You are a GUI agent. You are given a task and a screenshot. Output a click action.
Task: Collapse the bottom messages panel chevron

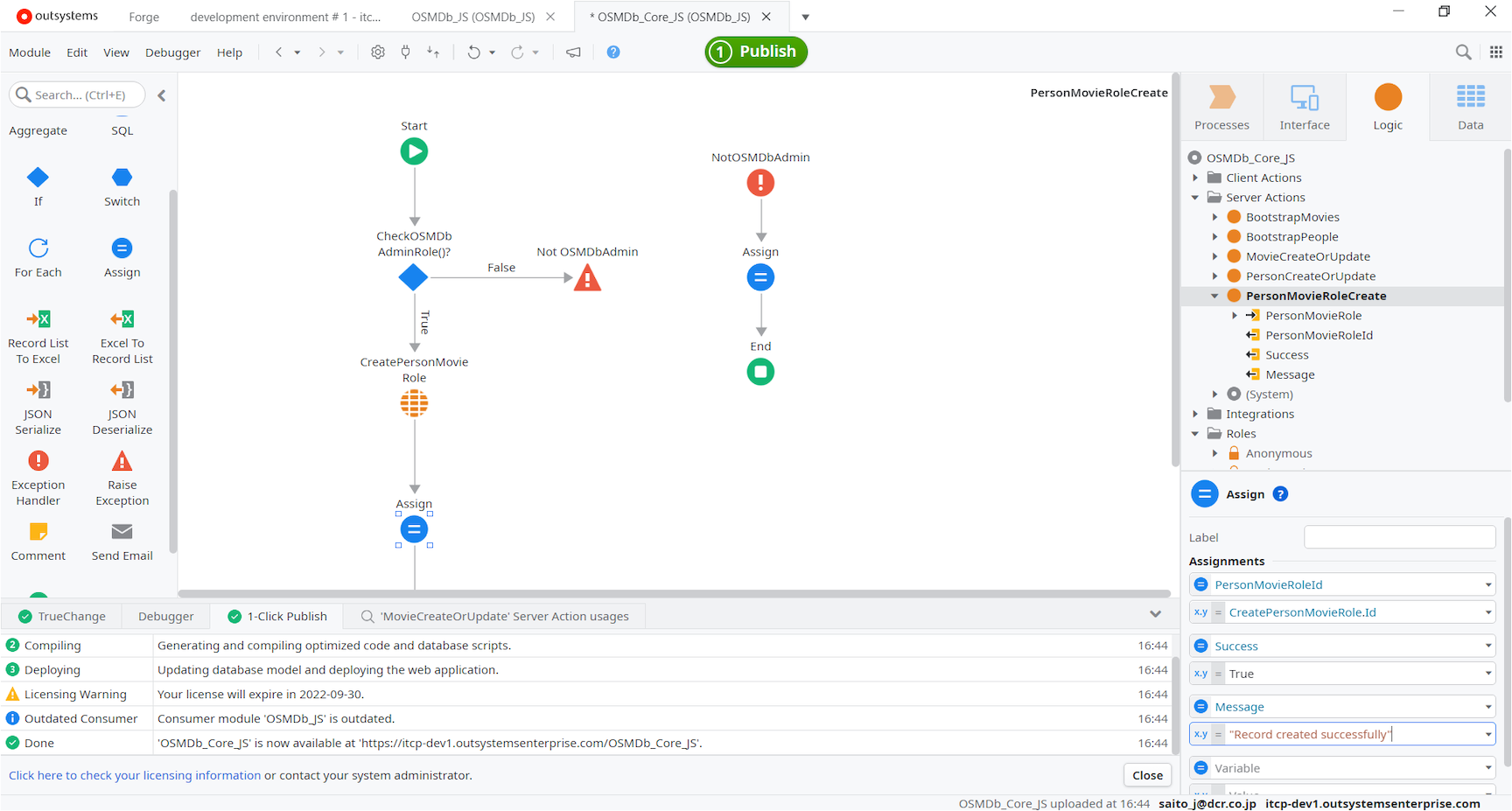[1155, 614]
